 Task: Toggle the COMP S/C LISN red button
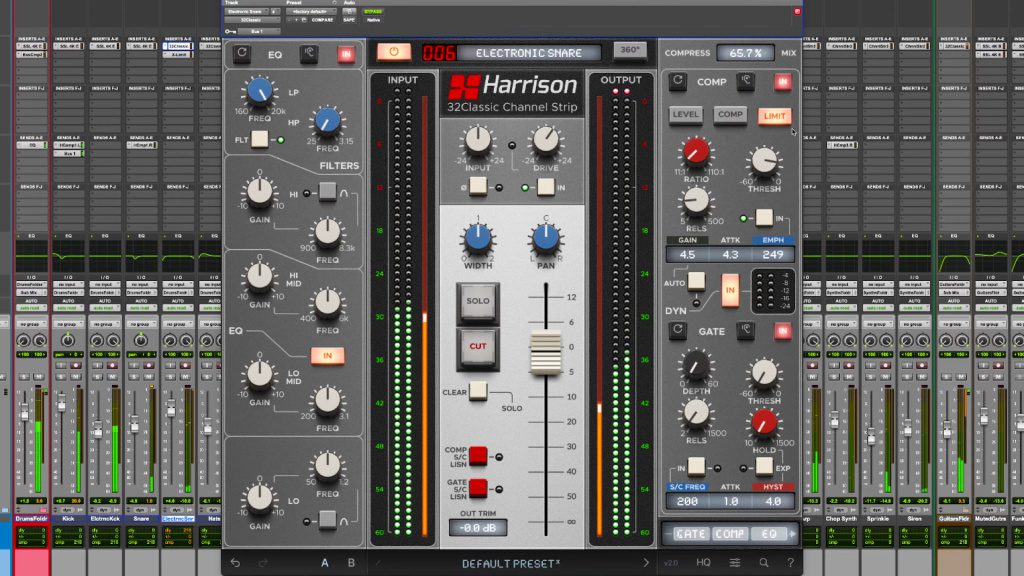(478, 456)
